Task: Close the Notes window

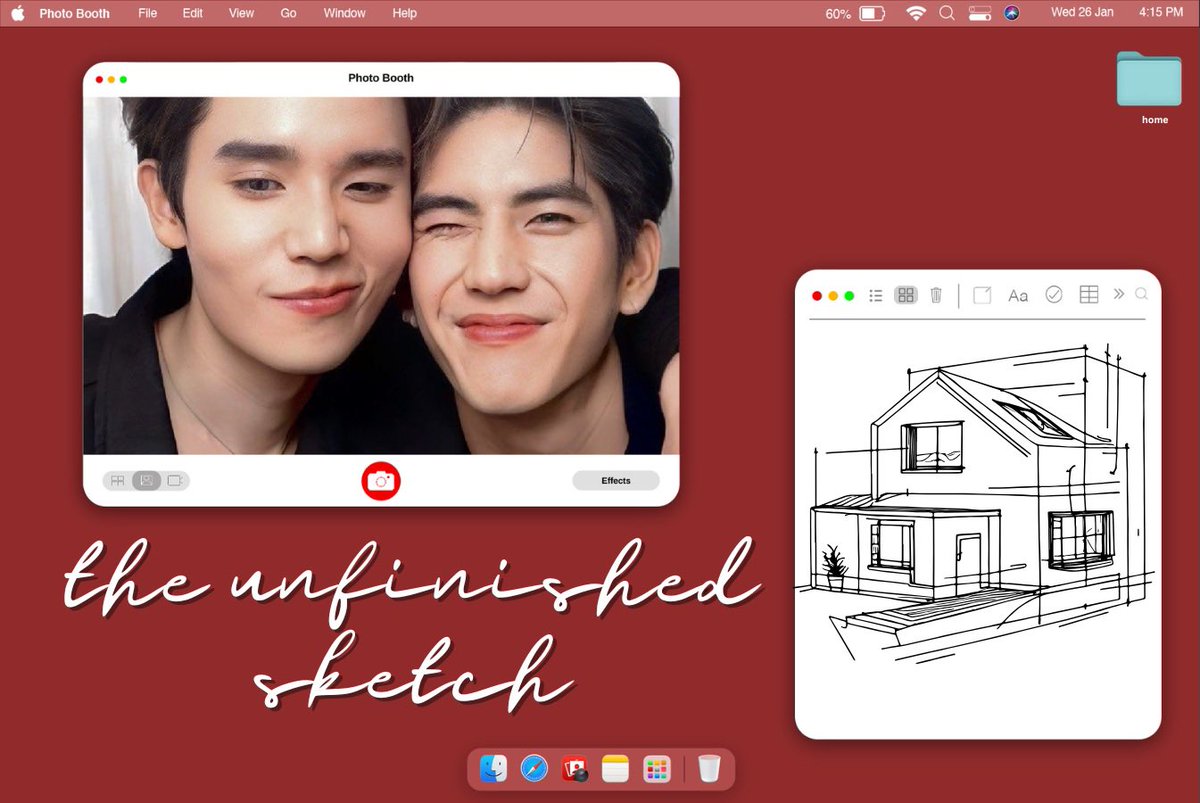Action: (x=817, y=296)
